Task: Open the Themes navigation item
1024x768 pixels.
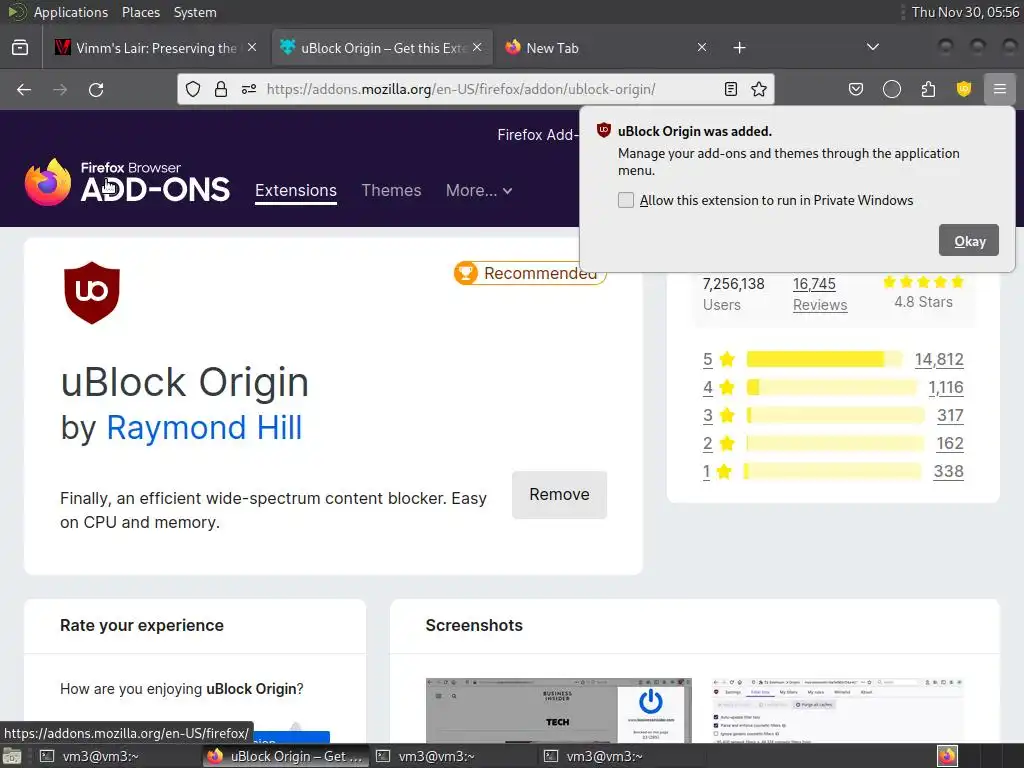Action: (x=391, y=191)
